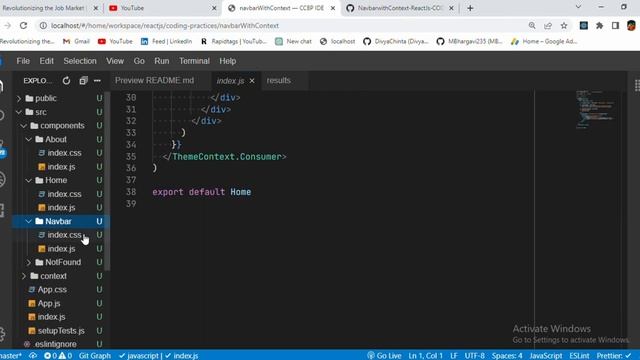Open localhost bookmark

coord(338,41)
